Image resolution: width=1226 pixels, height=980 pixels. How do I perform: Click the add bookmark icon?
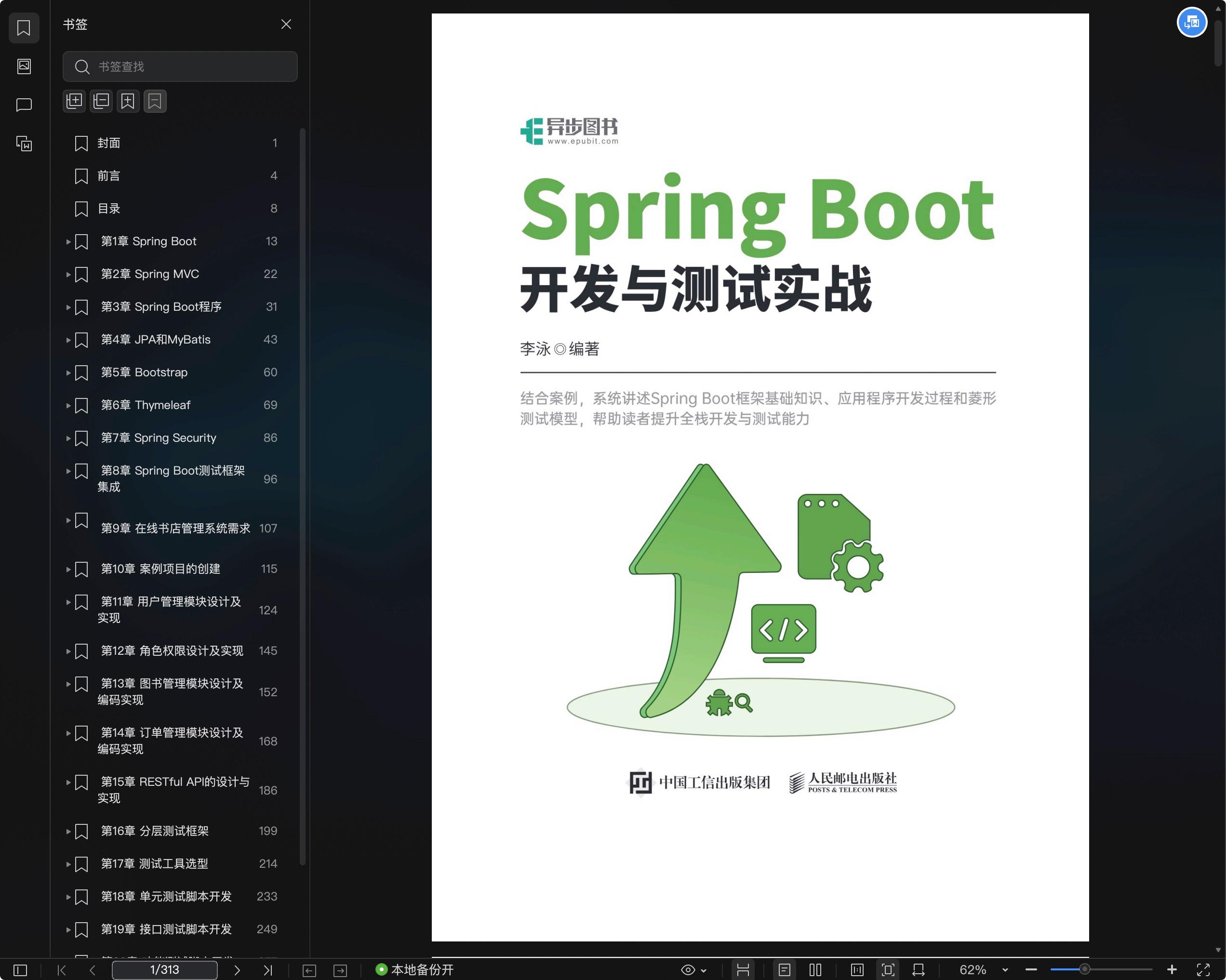(128, 101)
